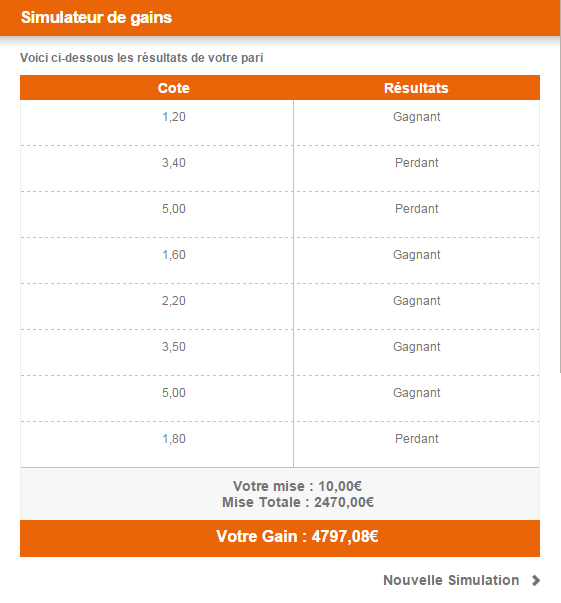Image resolution: width=561 pixels, height=603 pixels.
Task: Select the Perdant result for 3,40 odds
Action: [x=416, y=163]
